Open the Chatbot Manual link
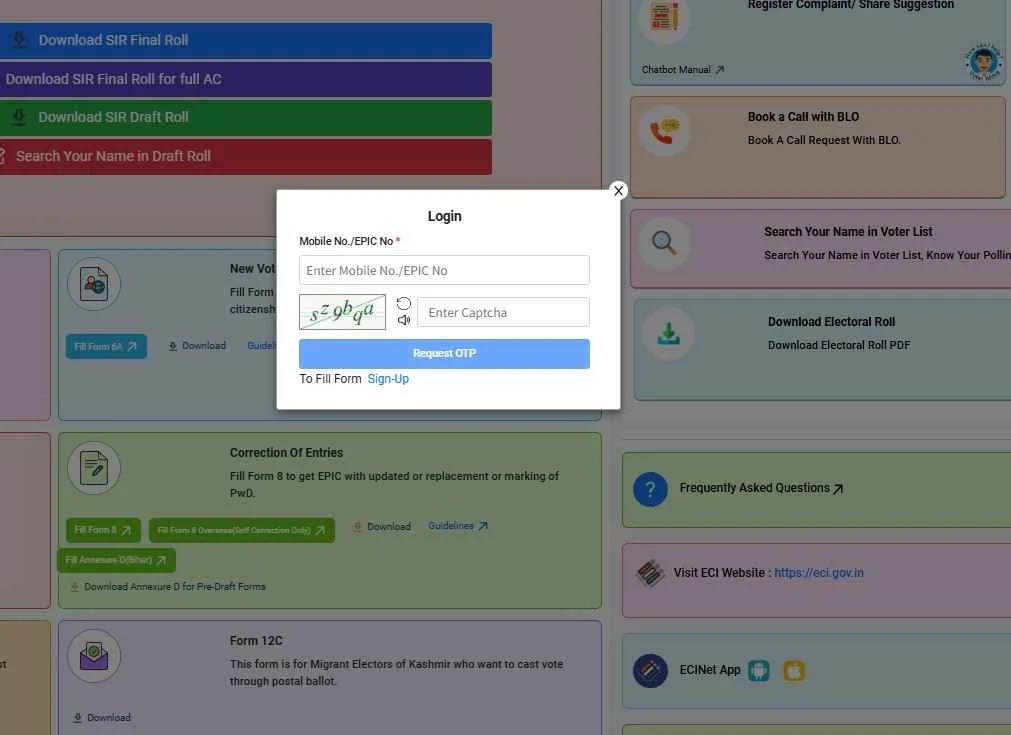This screenshot has width=1011, height=735. click(x=683, y=70)
